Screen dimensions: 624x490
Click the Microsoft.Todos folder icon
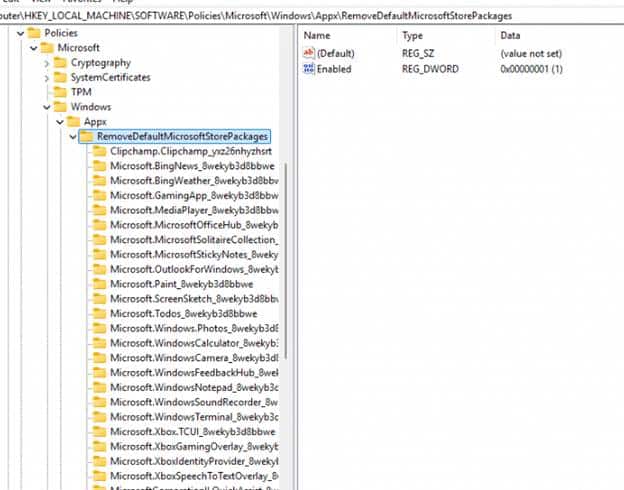click(x=99, y=313)
